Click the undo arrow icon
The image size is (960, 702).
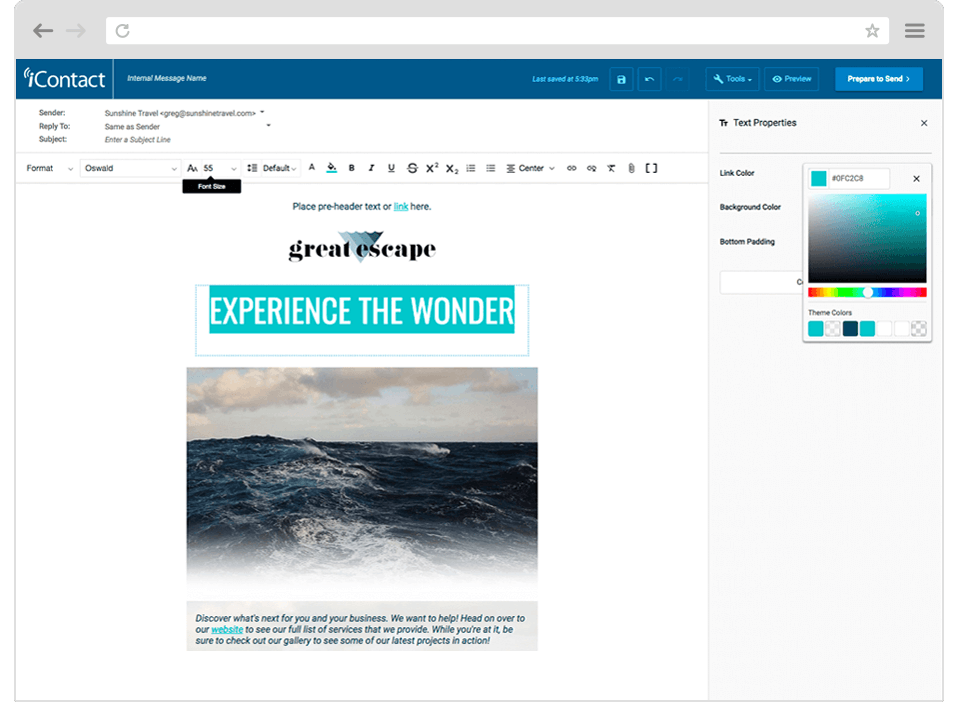click(649, 79)
